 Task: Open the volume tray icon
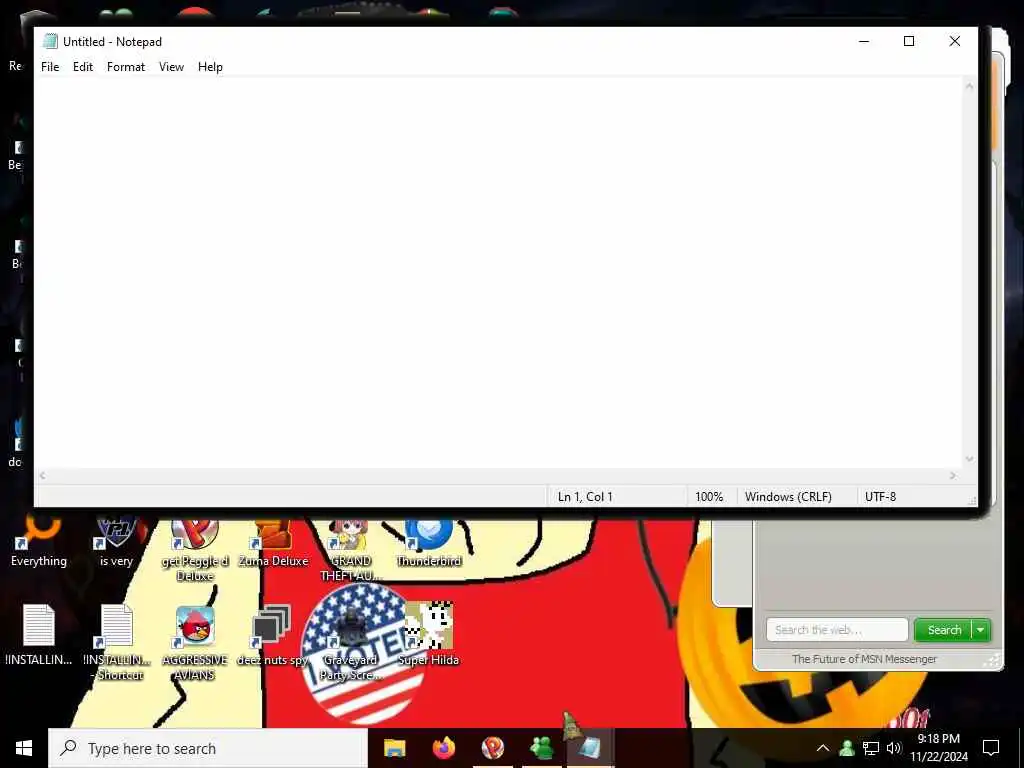click(894, 748)
